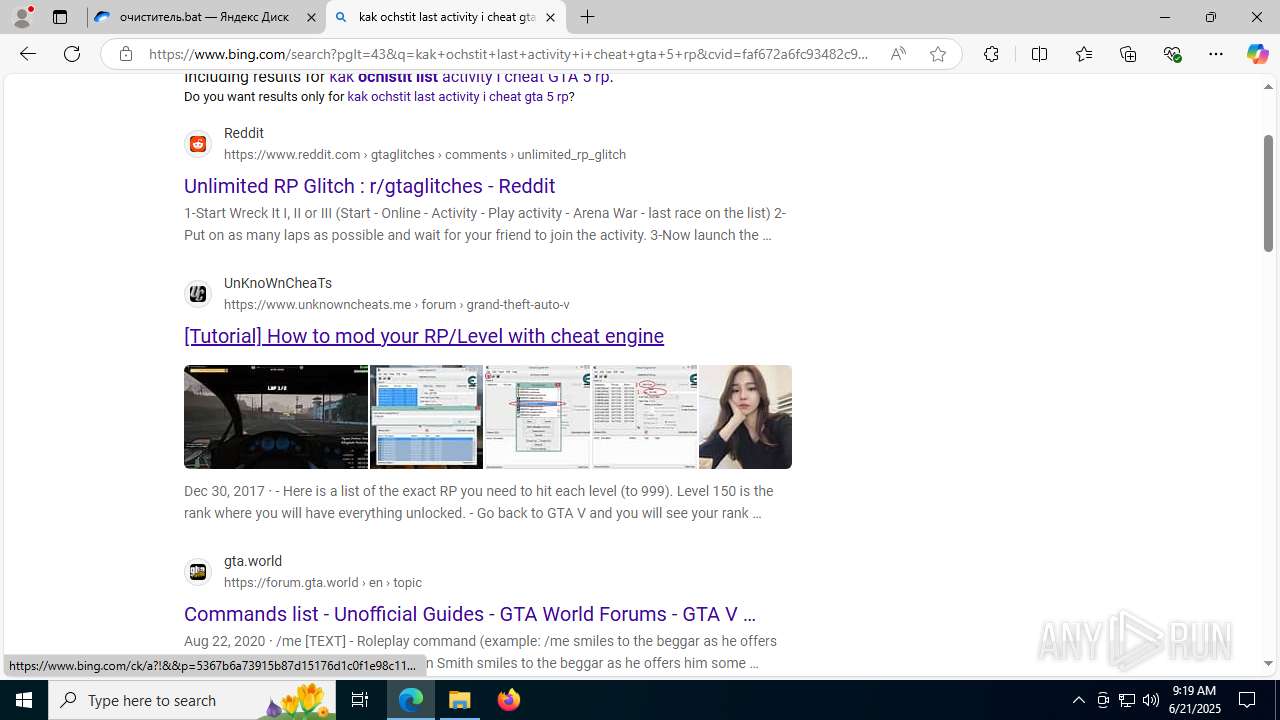
Task: Open the notification center icon
Action: [1247, 700]
